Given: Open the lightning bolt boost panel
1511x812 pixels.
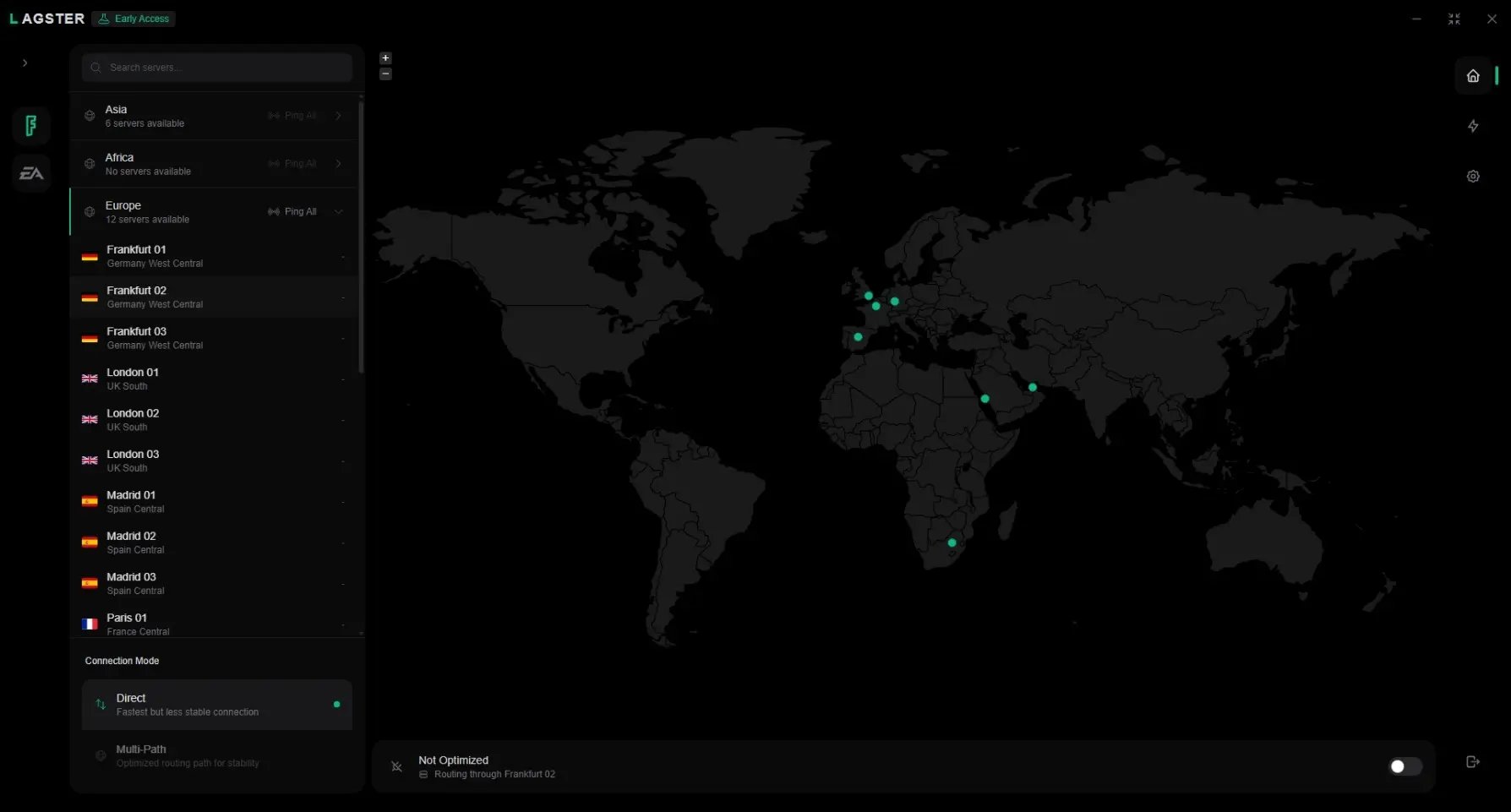Looking at the screenshot, I should [1473, 126].
